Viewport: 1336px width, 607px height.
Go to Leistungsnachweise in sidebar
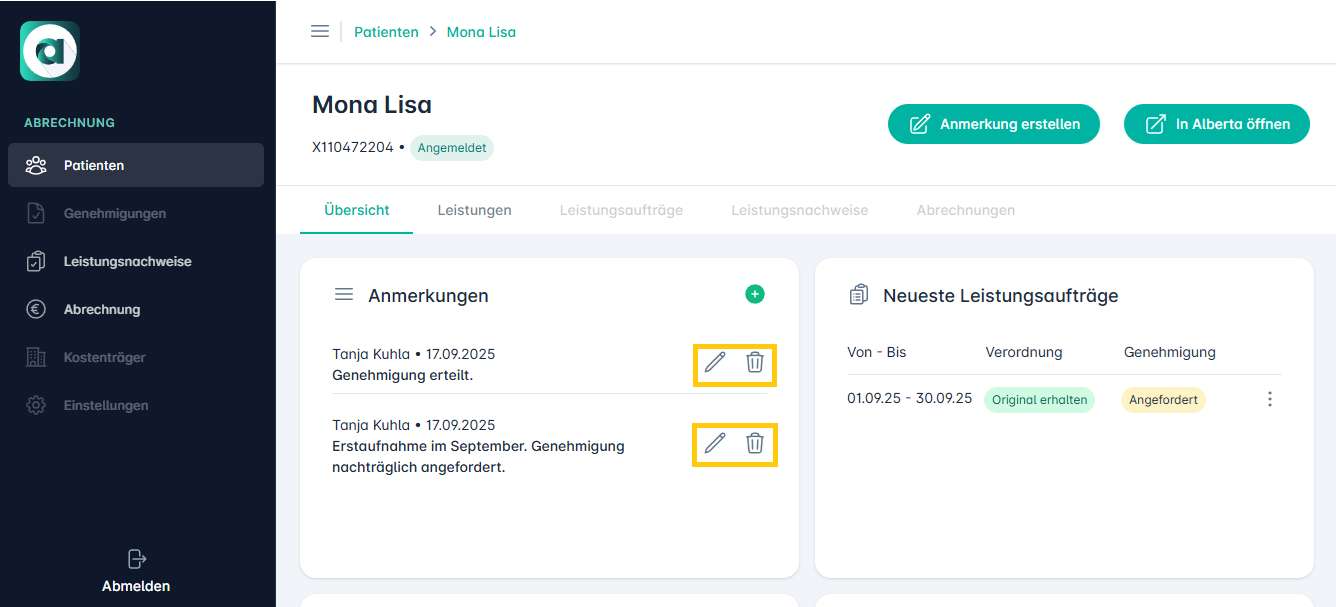click(127, 261)
